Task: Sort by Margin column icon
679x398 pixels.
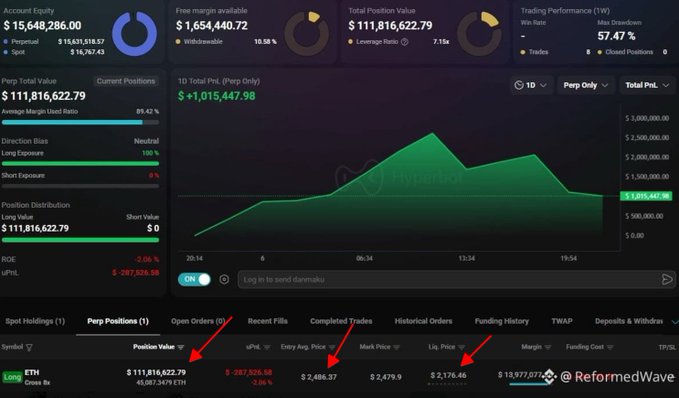Action: tap(548, 347)
